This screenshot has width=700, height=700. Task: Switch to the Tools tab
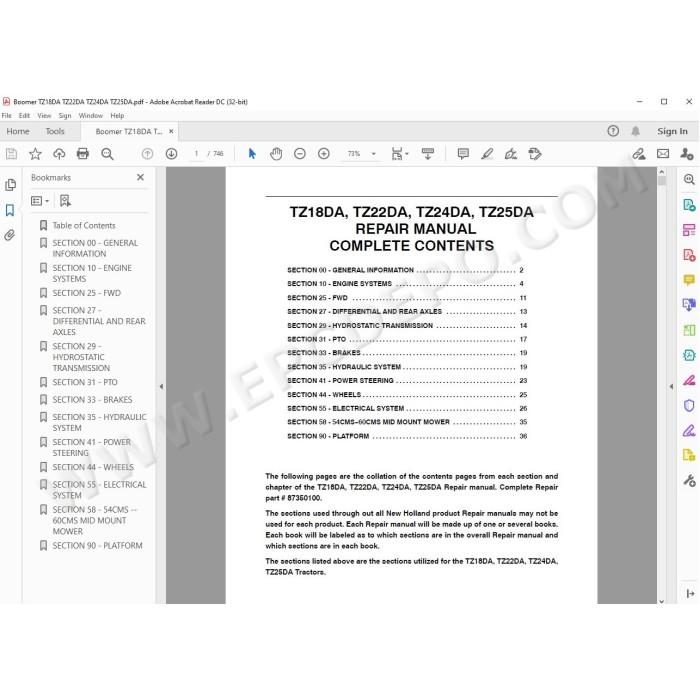[55, 131]
